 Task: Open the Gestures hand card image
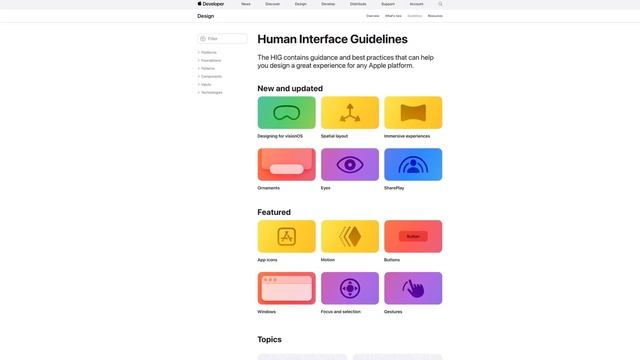point(413,288)
